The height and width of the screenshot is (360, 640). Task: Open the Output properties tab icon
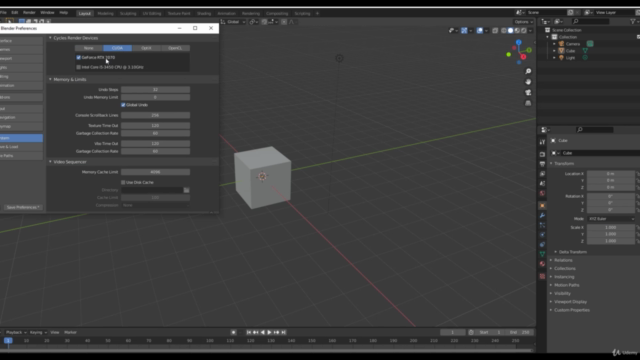[x=542, y=164]
